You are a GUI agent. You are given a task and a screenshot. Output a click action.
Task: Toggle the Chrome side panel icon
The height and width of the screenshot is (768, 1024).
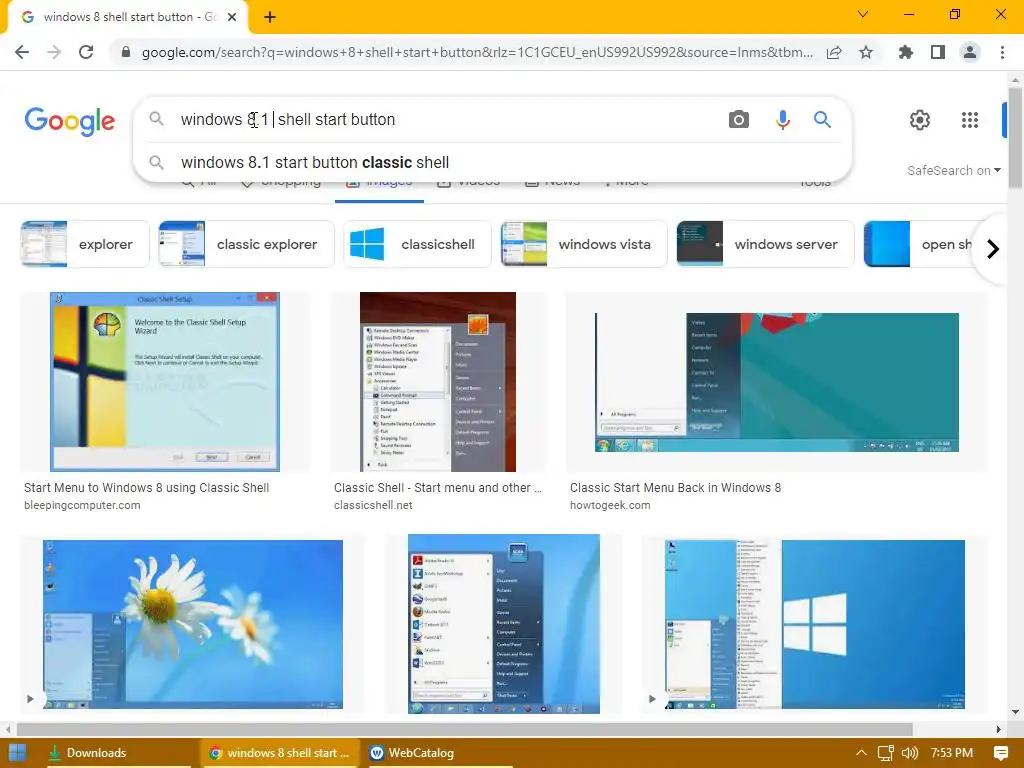(x=938, y=52)
